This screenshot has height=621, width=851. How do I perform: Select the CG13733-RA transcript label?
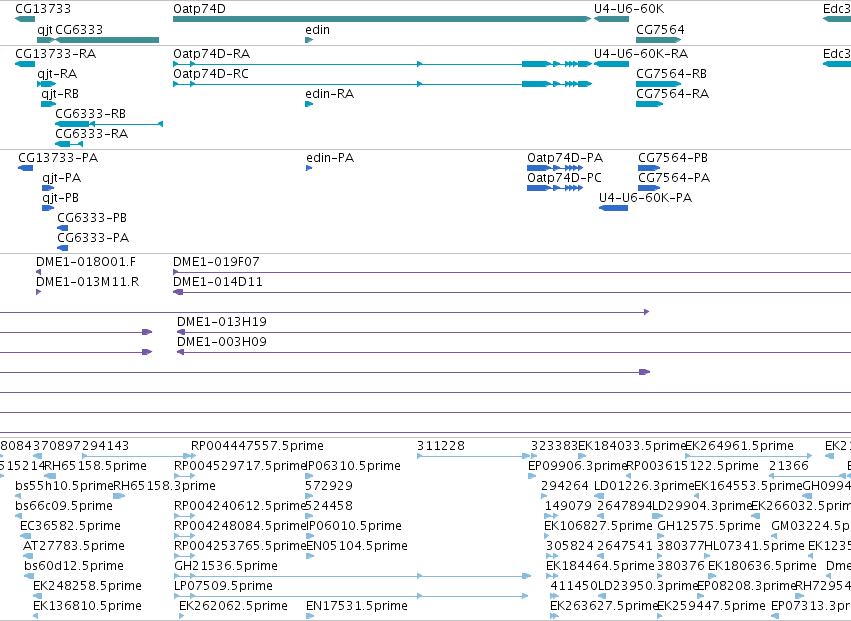point(55,54)
